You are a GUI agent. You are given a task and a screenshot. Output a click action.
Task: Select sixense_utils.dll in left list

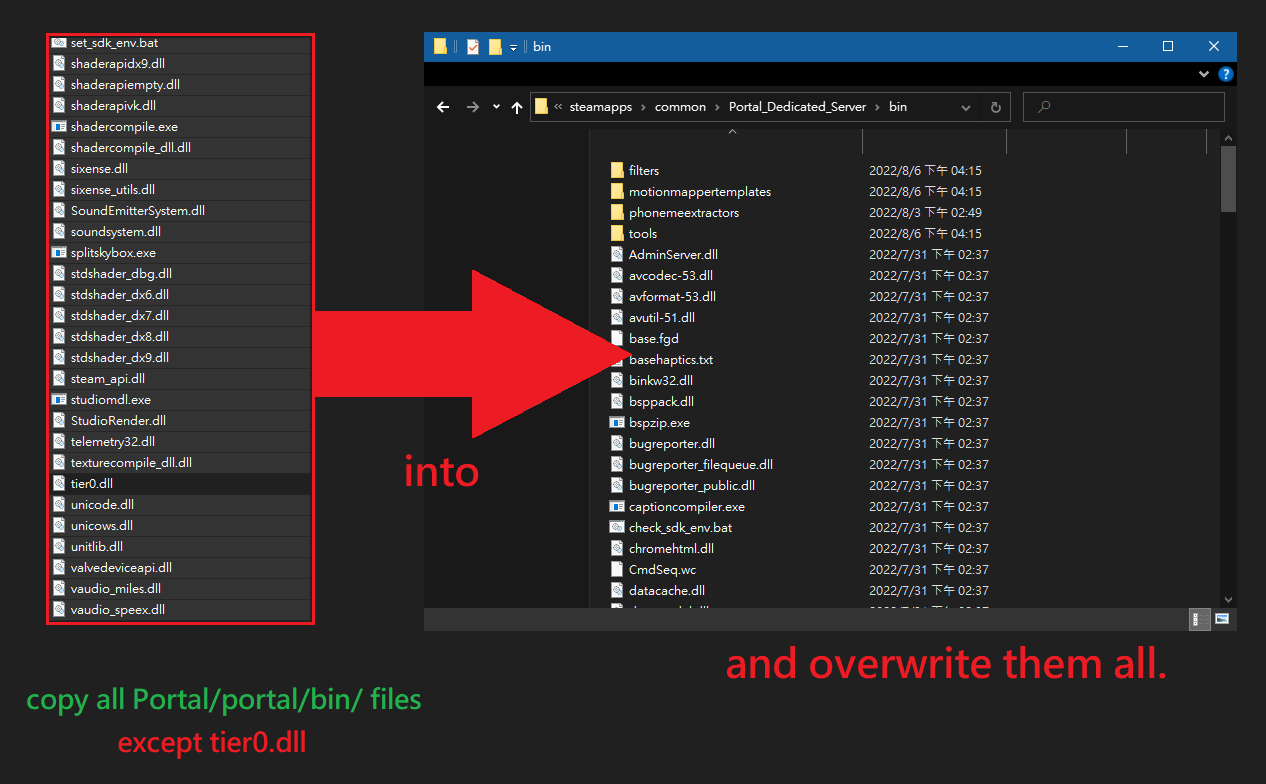click(180, 189)
